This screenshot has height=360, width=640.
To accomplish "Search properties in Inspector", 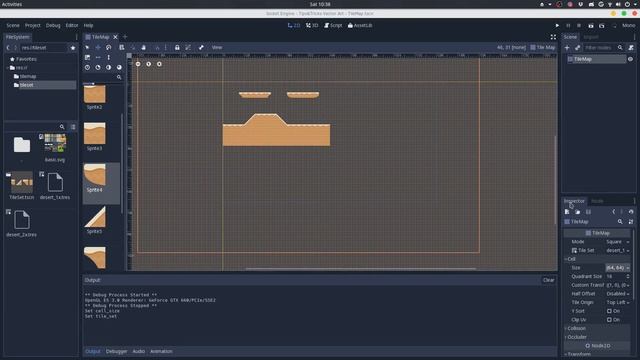I will pos(620,222).
